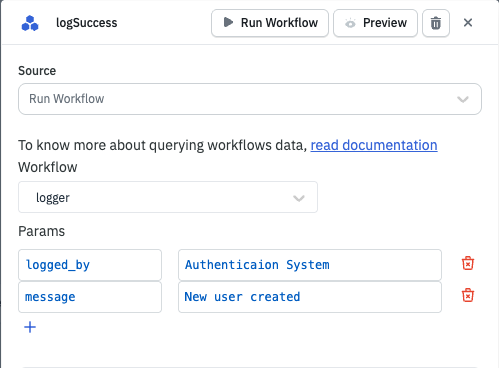The width and height of the screenshot is (499, 368).
Task: Open the Source dropdown showing Run Workflow
Action: pos(250,99)
